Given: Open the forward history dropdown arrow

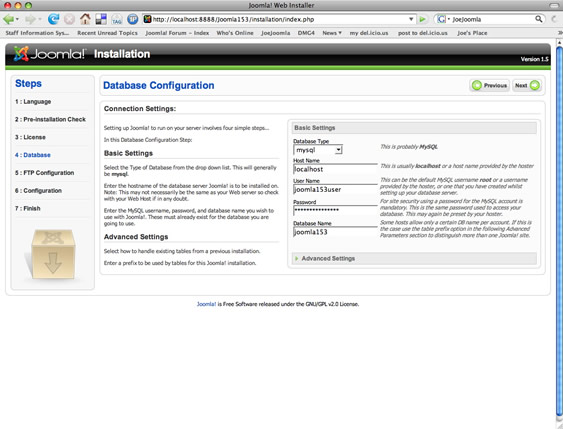Looking at the screenshot, I should pyautogui.click(x=39, y=19).
